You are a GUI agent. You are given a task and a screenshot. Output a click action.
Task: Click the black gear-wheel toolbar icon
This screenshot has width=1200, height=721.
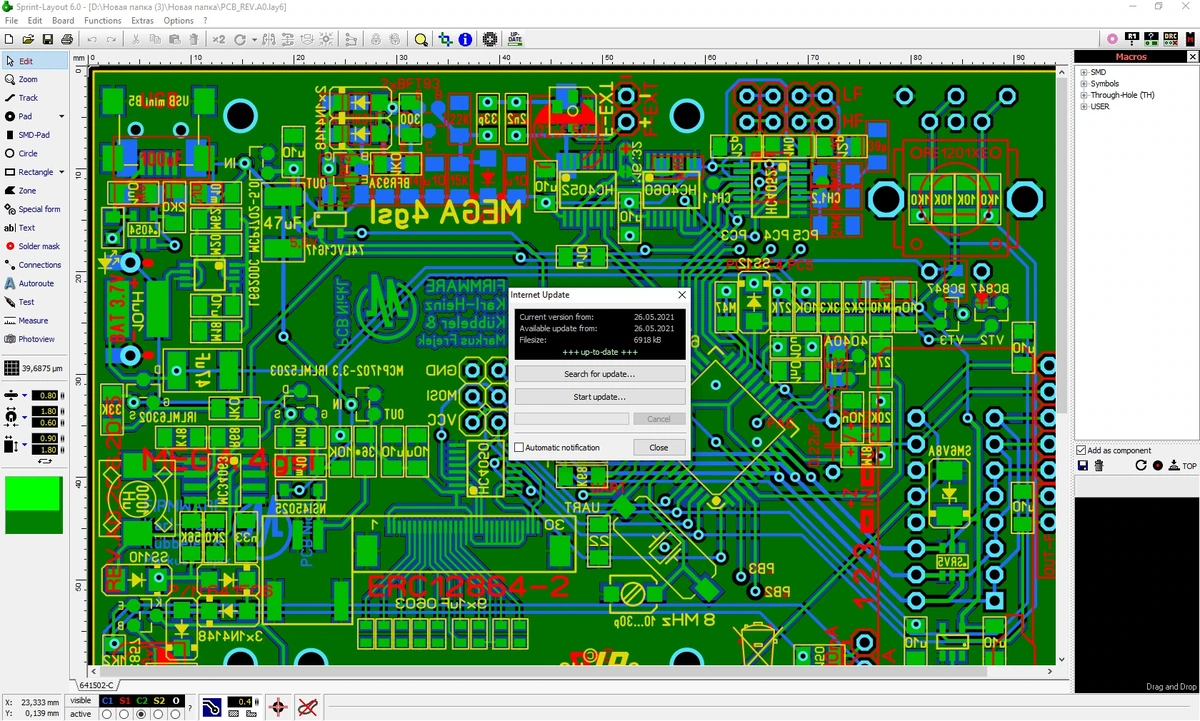tap(490, 39)
